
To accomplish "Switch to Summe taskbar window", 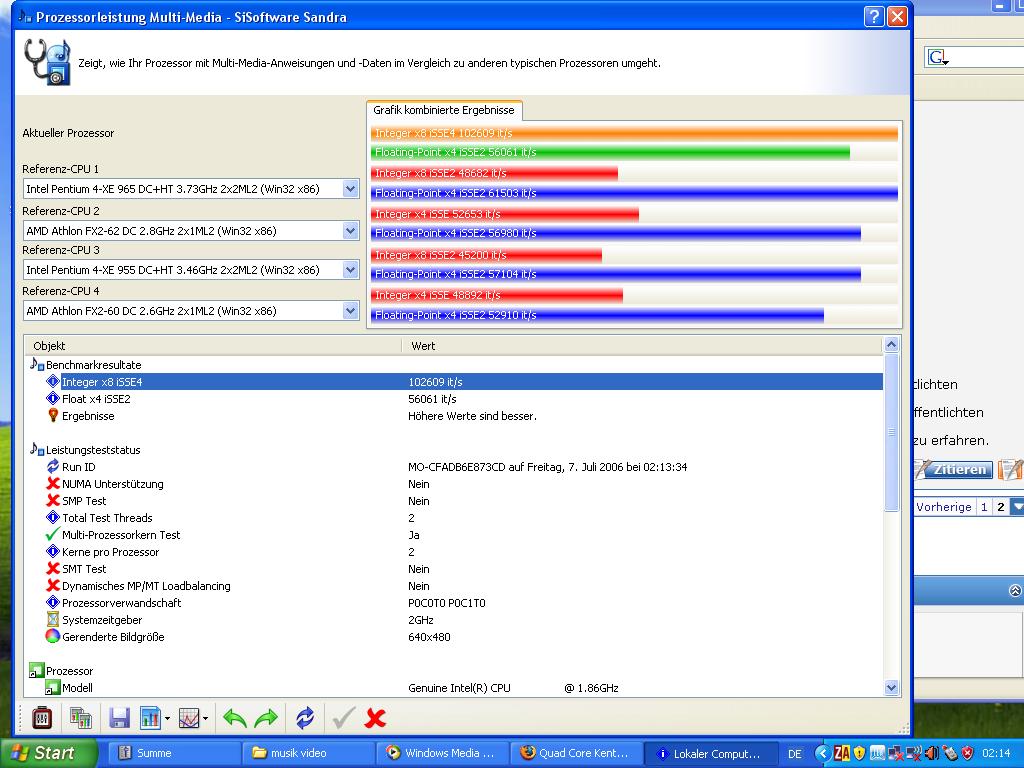I will click(x=173, y=753).
